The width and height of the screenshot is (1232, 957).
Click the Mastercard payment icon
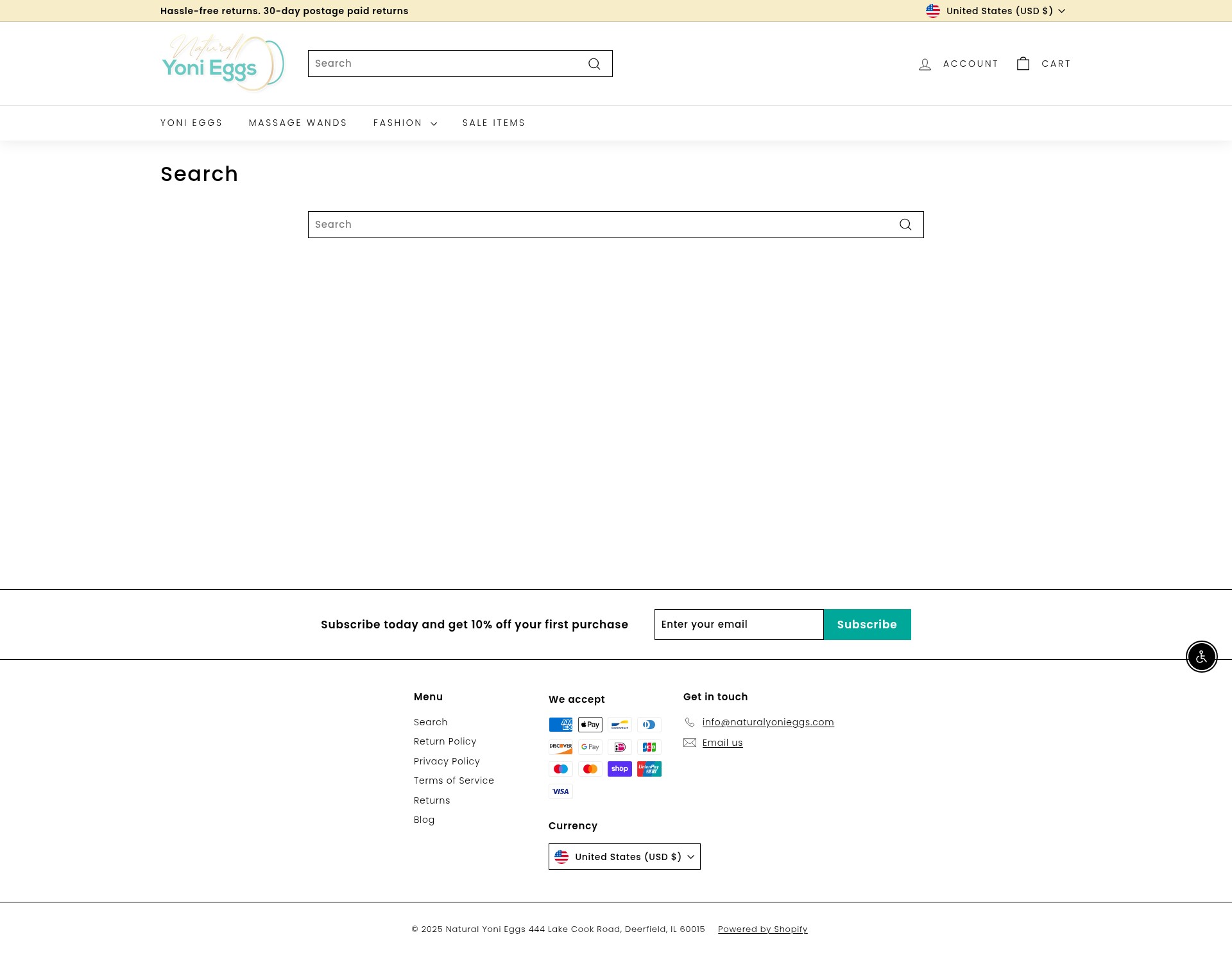(590, 769)
